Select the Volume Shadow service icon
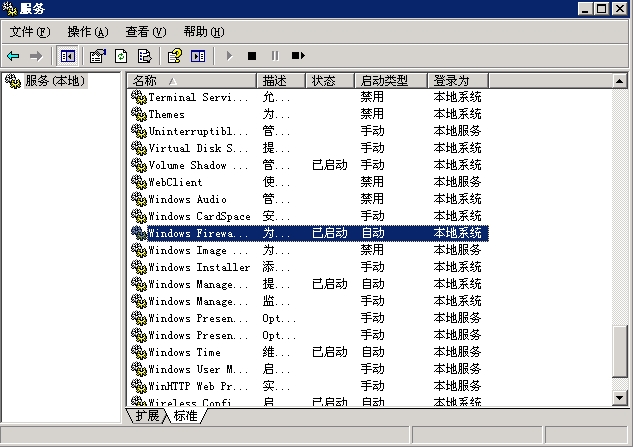The height and width of the screenshot is (447, 633). pos(138,165)
